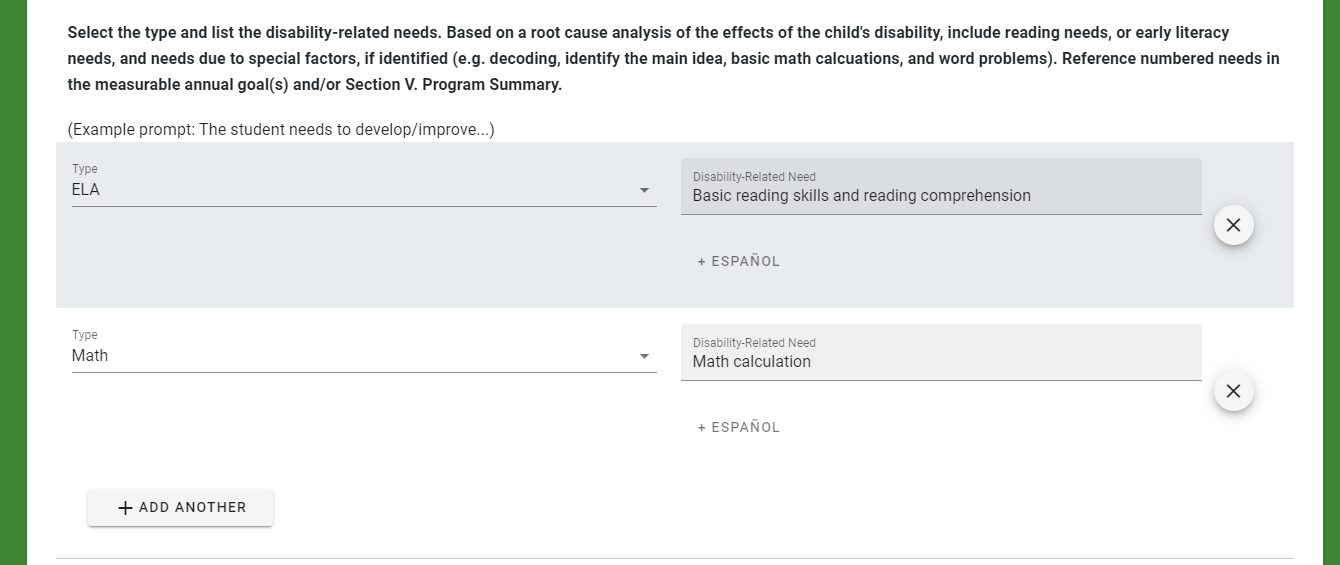The width and height of the screenshot is (1340, 565).
Task: Click the Type label above ELA
Action: click(85, 169)
